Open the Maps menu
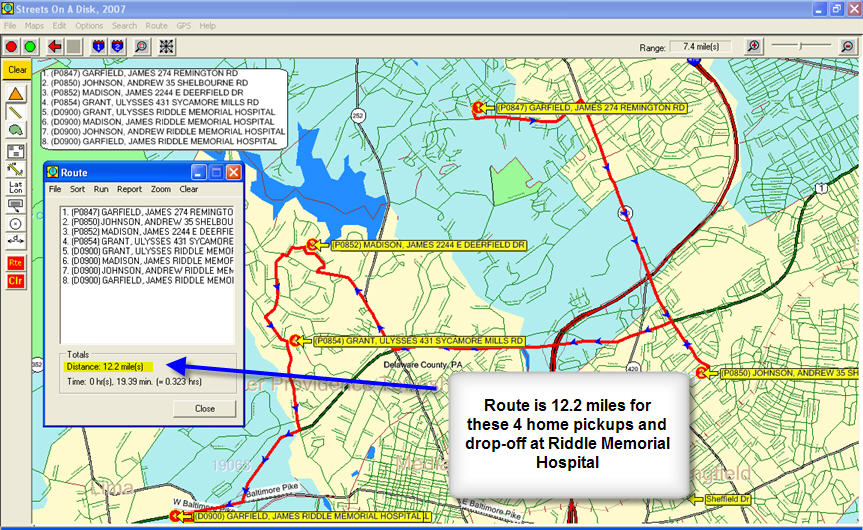The width and height of the screenshot is (863, 530). [x=34, y=26]
